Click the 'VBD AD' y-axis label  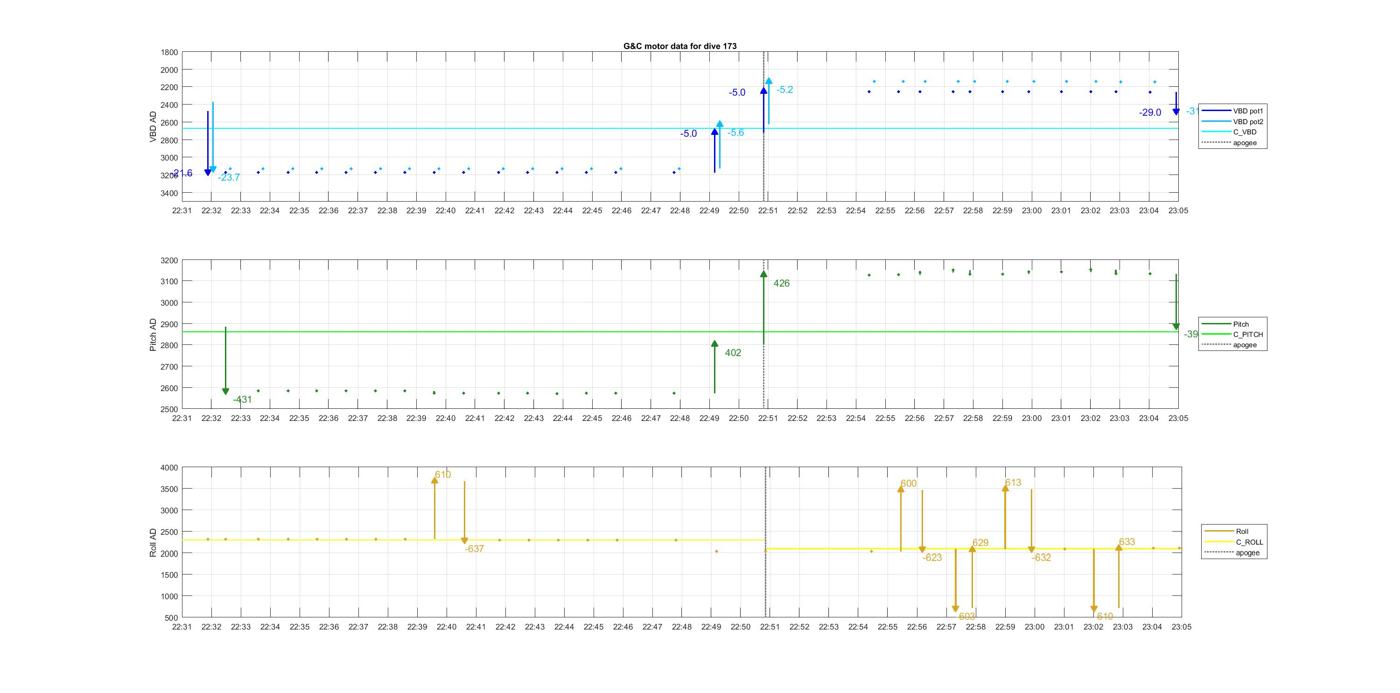pyautogui.click(x=153, y=125)
